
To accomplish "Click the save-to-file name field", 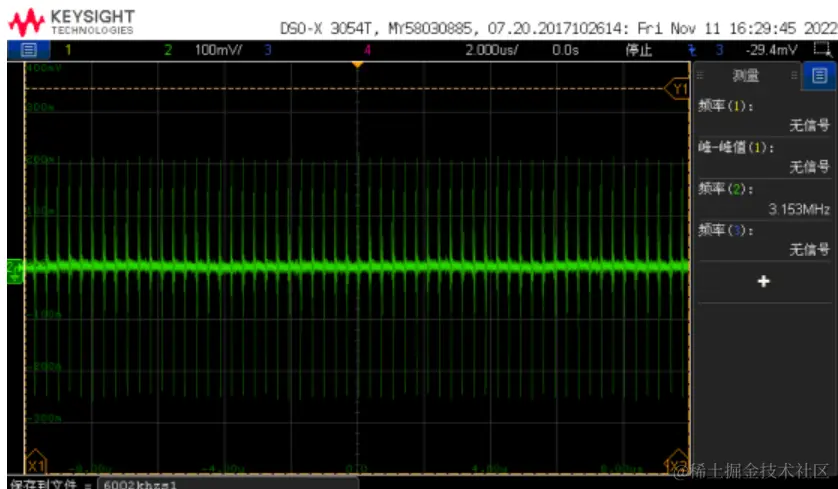I will [227, 484].
